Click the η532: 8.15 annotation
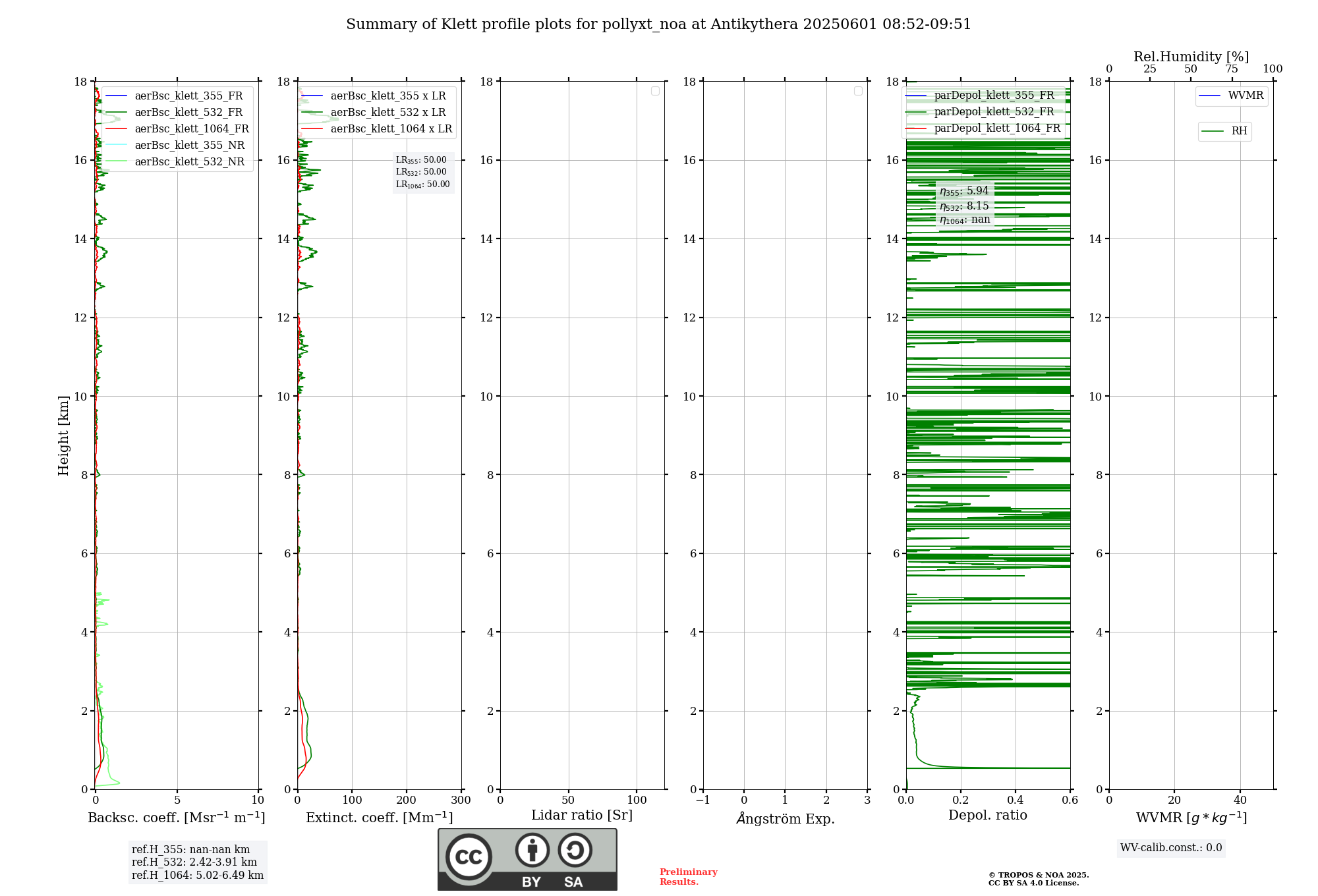Viewport: 1318px width, 896px height. click(964, 206)
